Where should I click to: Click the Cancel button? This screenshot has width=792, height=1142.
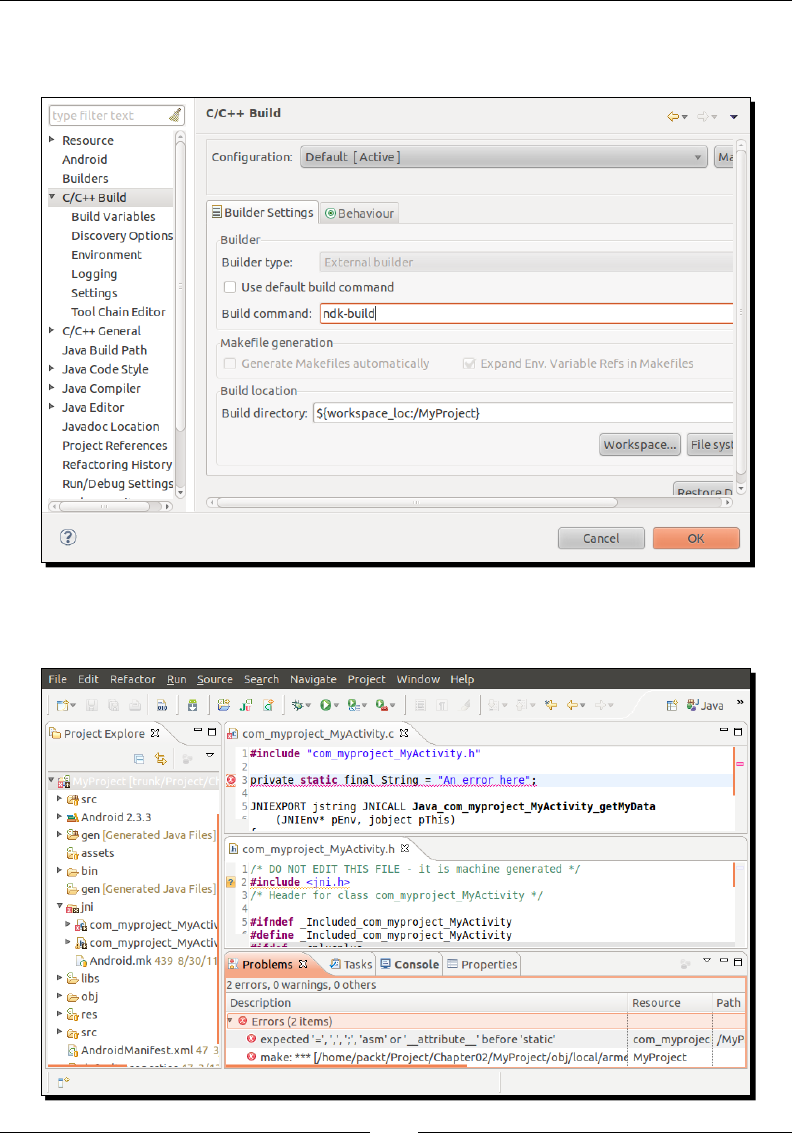(x=601, y=538)
